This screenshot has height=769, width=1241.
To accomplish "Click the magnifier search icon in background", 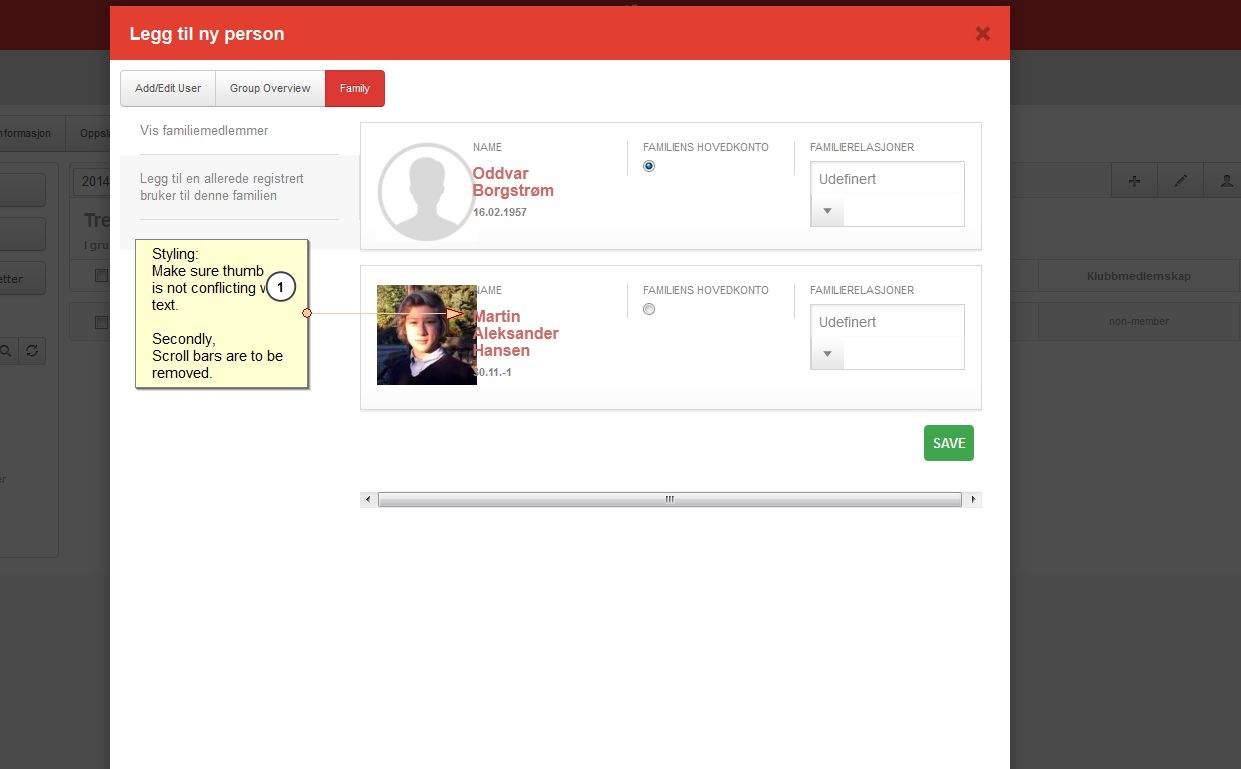I will coord(6,351).
